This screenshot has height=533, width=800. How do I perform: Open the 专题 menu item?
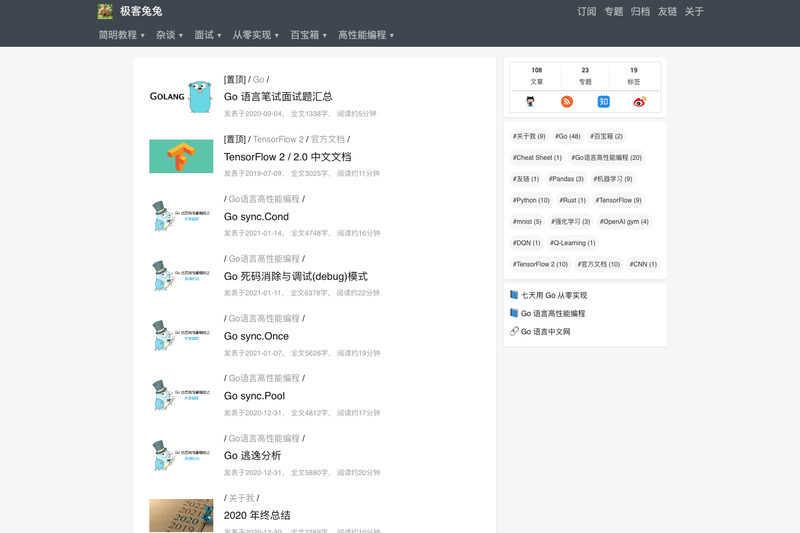pyautogui.click(x=613, y=11)
